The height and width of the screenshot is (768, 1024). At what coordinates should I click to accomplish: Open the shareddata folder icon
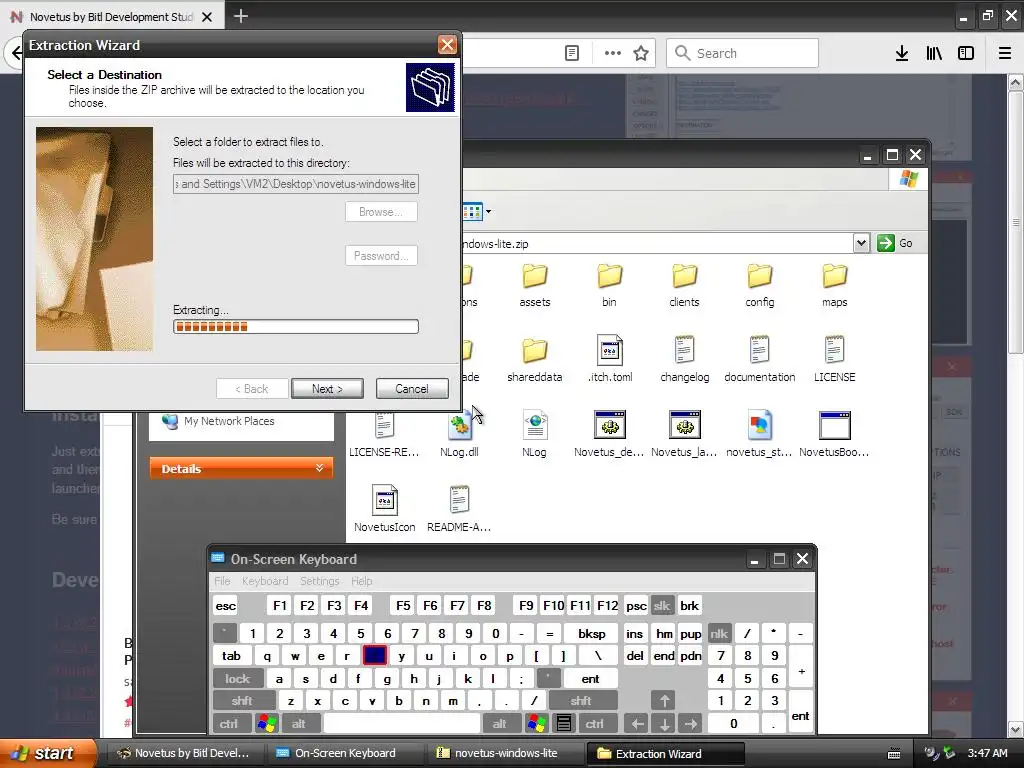[535, 351]
